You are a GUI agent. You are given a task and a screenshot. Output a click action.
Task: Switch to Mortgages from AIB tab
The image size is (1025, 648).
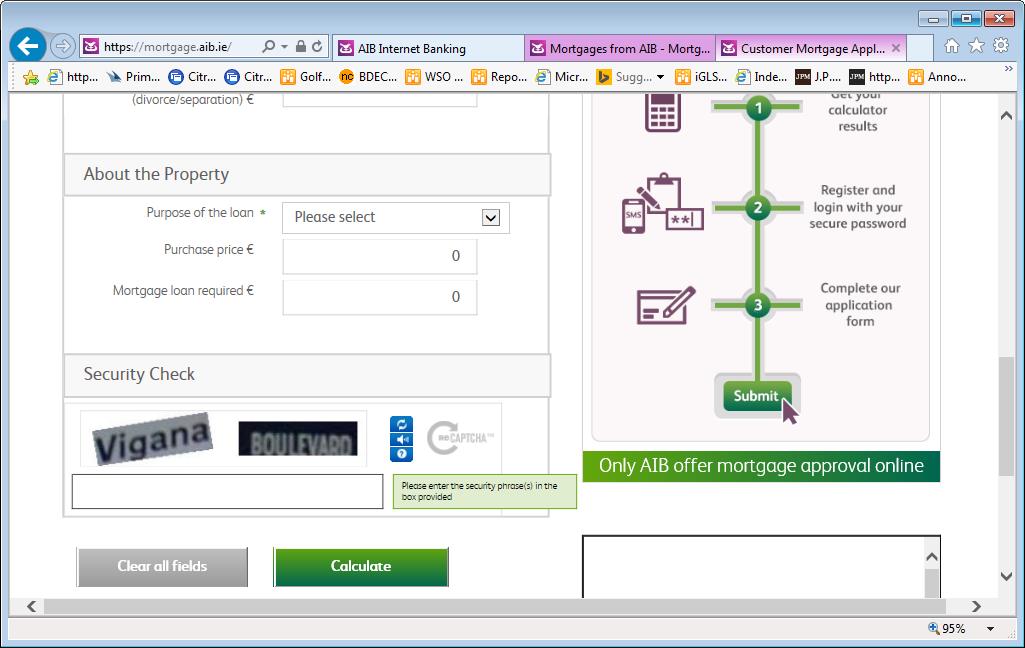click(620, 48)
